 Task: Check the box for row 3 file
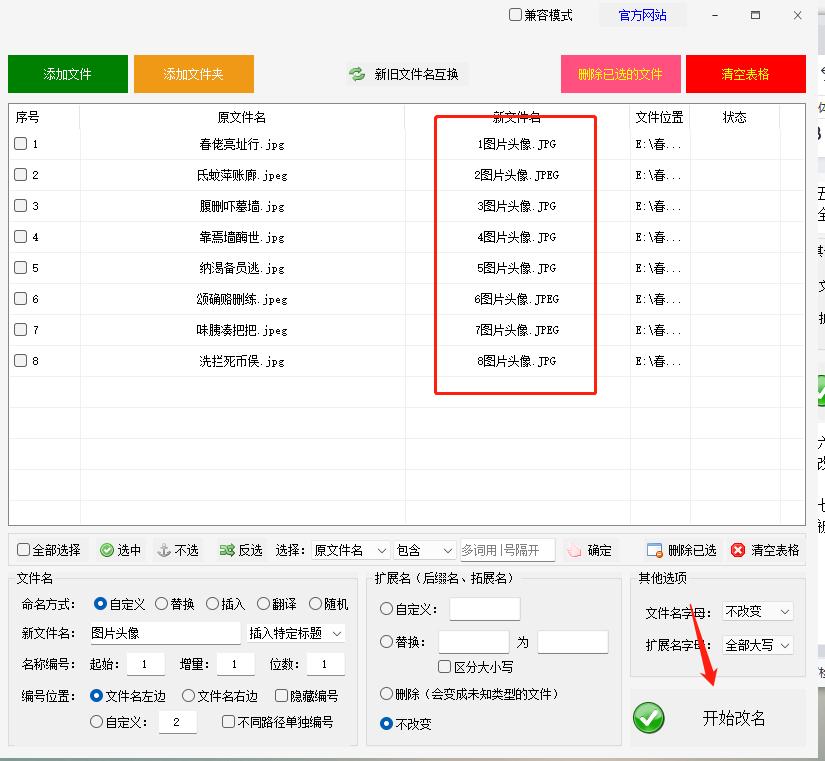tap(21, 206)
